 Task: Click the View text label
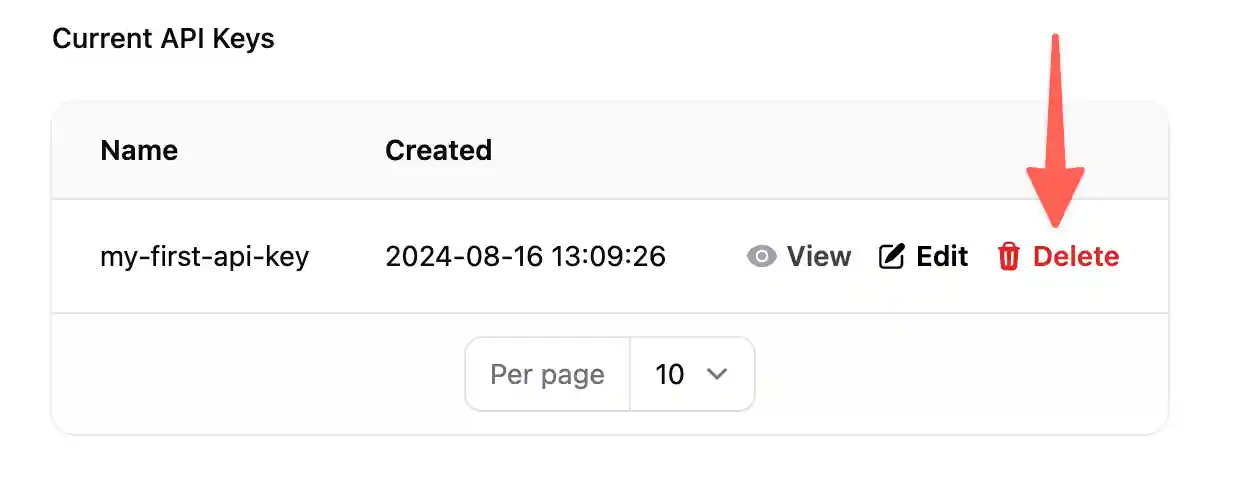point(819,257)
